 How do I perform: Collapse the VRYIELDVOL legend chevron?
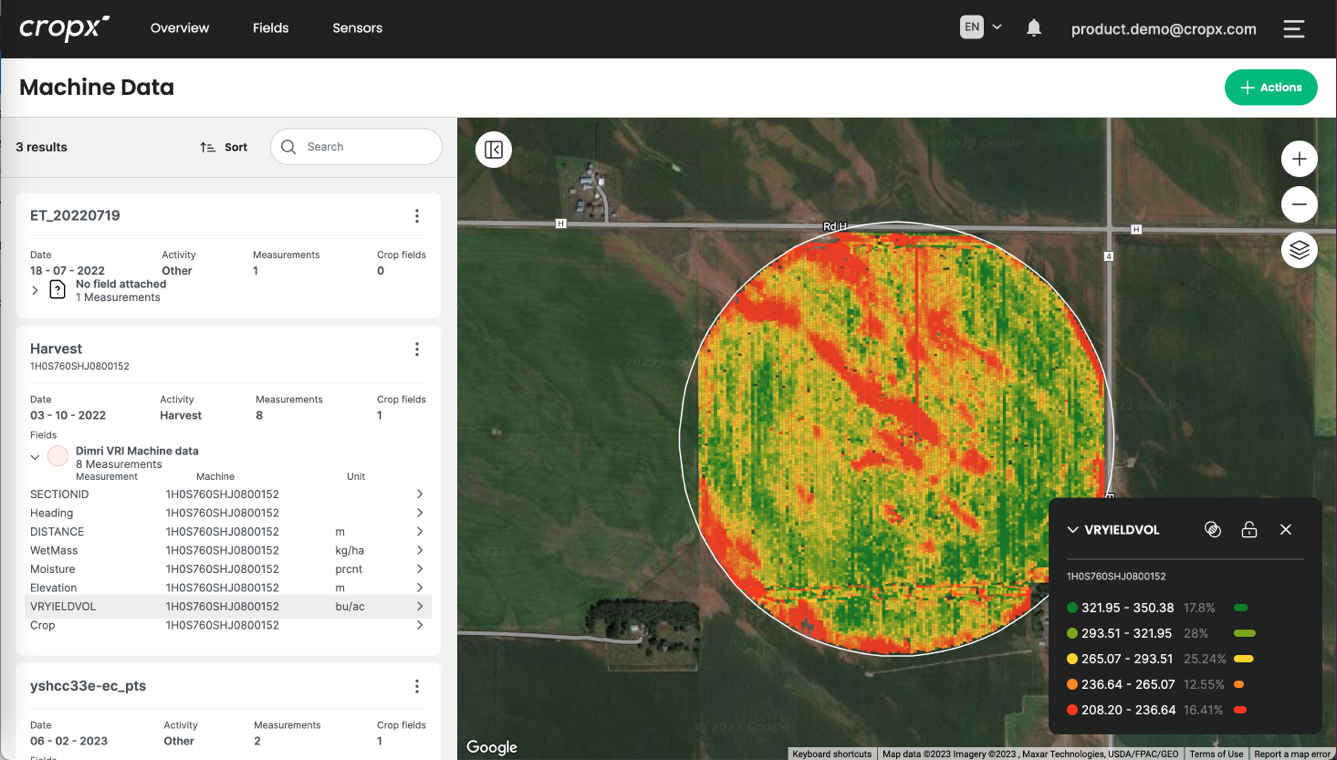point(1073,530)
